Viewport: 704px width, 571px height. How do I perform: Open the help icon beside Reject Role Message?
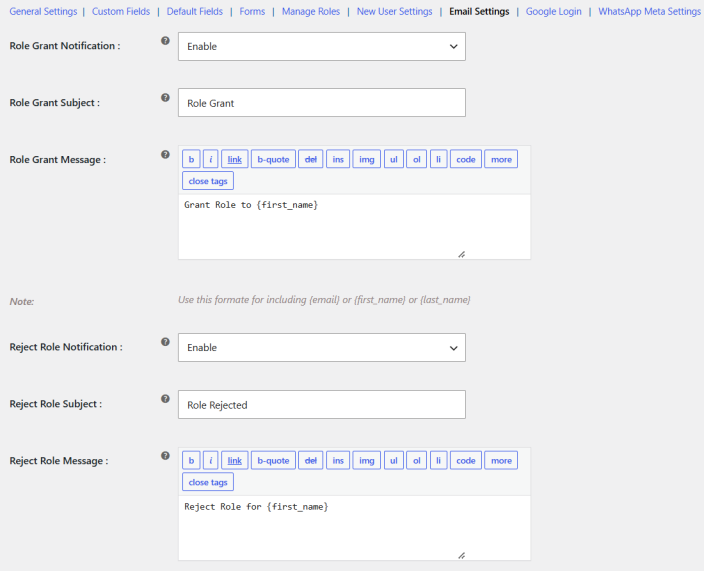point(165,456)
